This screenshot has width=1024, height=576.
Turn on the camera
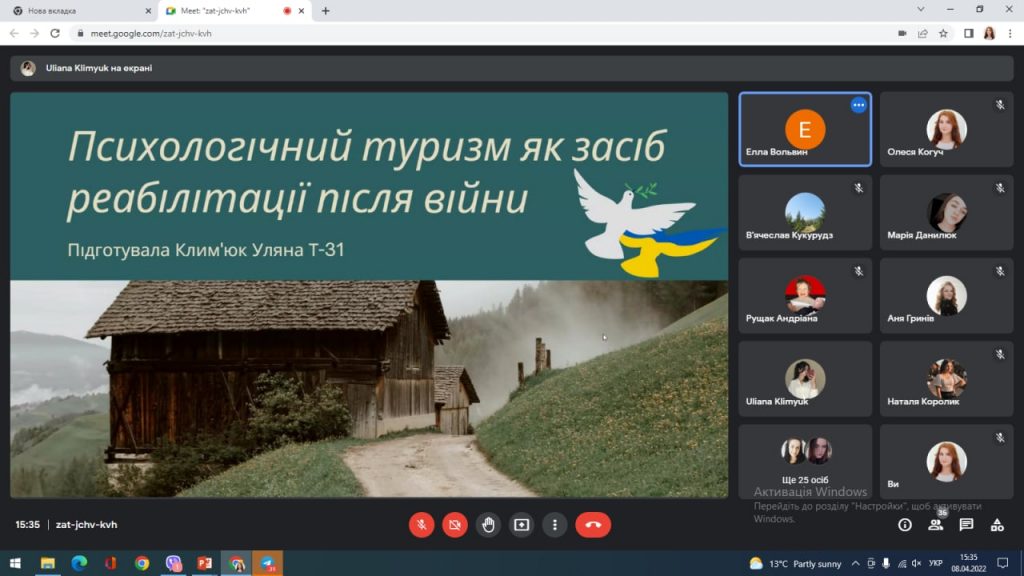point(455,525)
